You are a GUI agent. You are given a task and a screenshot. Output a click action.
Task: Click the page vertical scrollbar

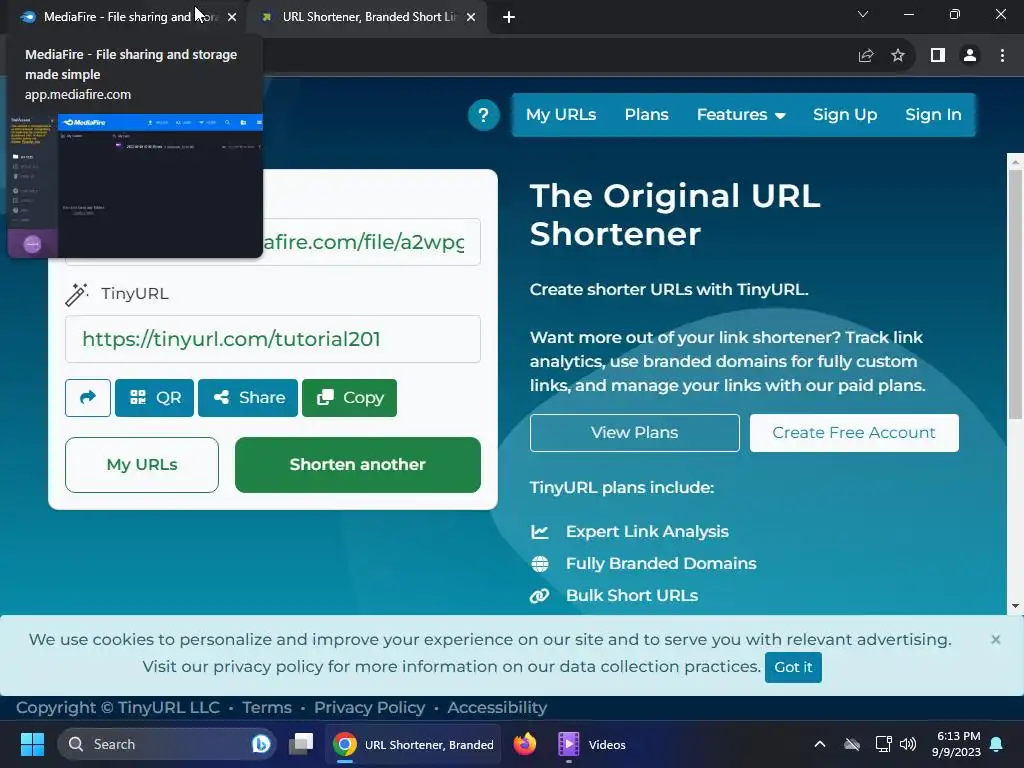(1015, 294)
